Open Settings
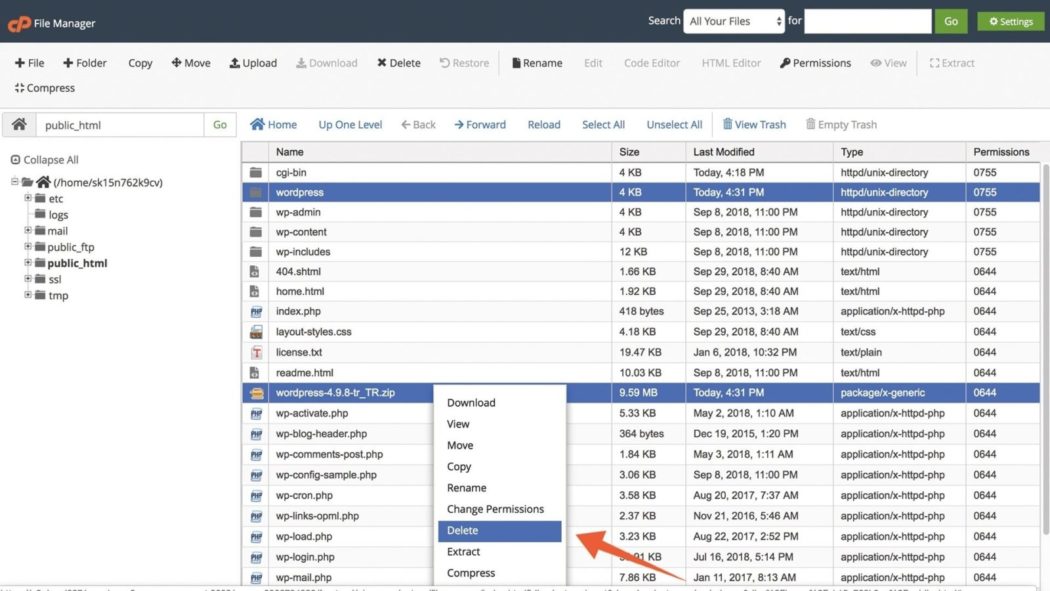Viewport: 1050px width, 591px height. point(1010,21)
